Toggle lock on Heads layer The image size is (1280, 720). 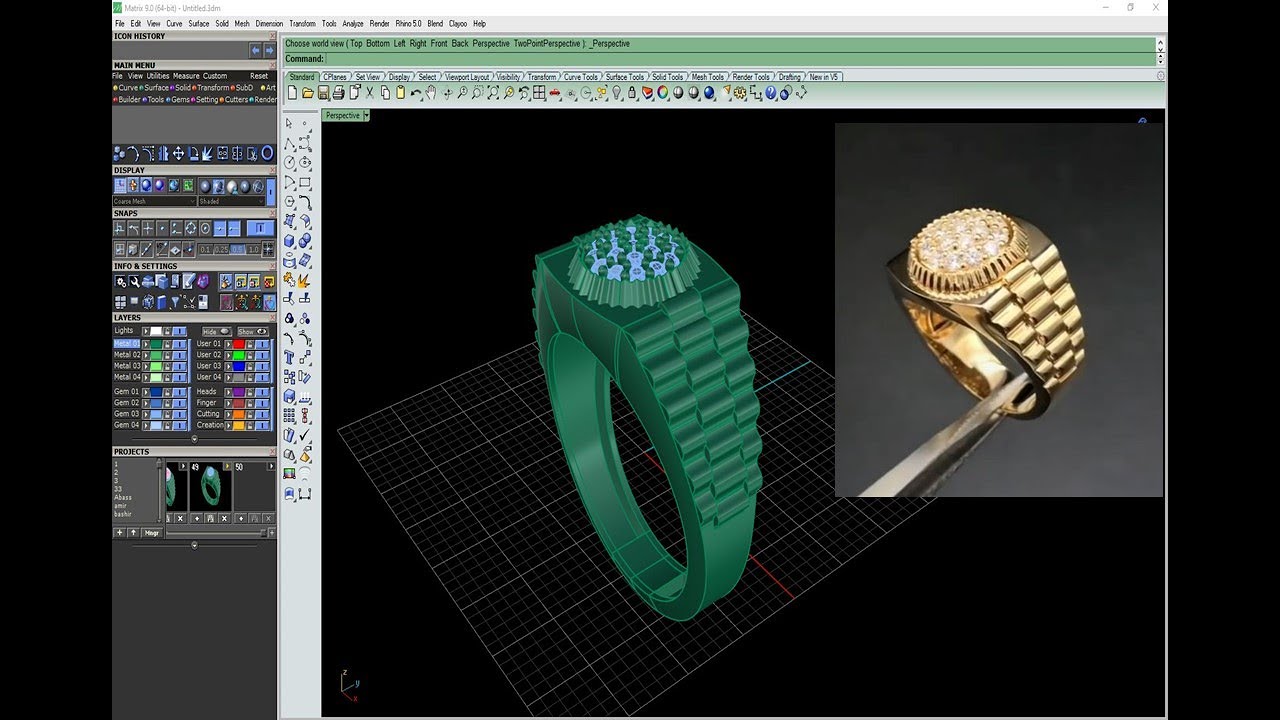(250, 392)
